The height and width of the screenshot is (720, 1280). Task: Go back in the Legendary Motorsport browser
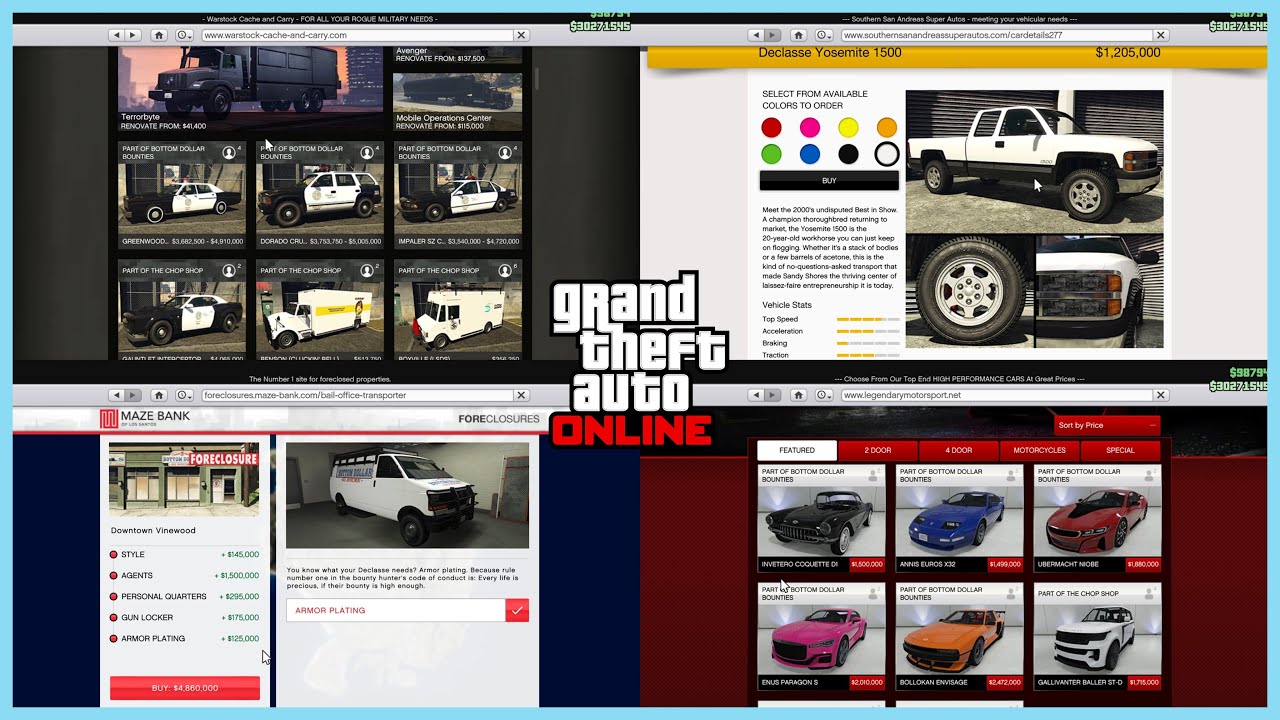coord(757,395)
